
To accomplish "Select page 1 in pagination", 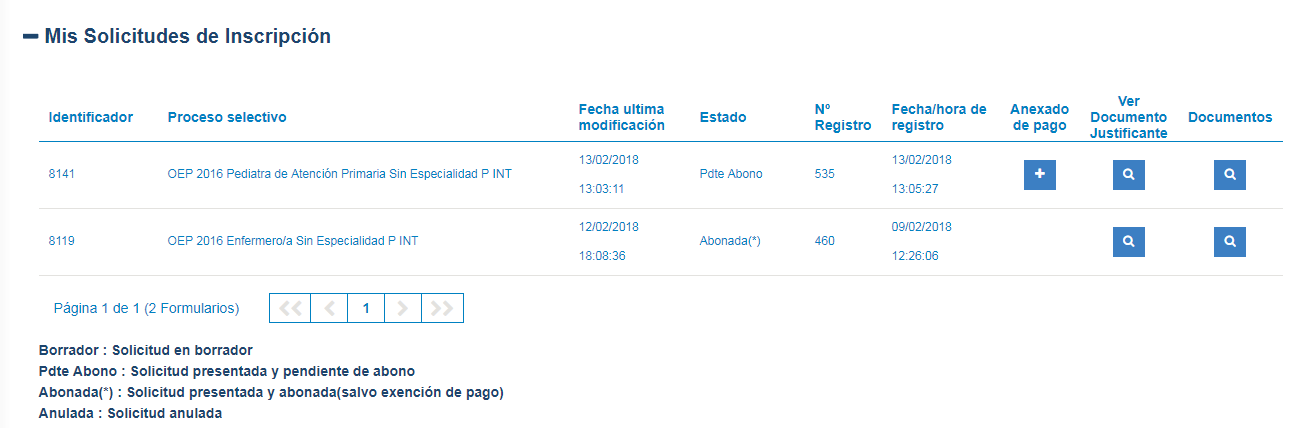I will coord(366,308).
